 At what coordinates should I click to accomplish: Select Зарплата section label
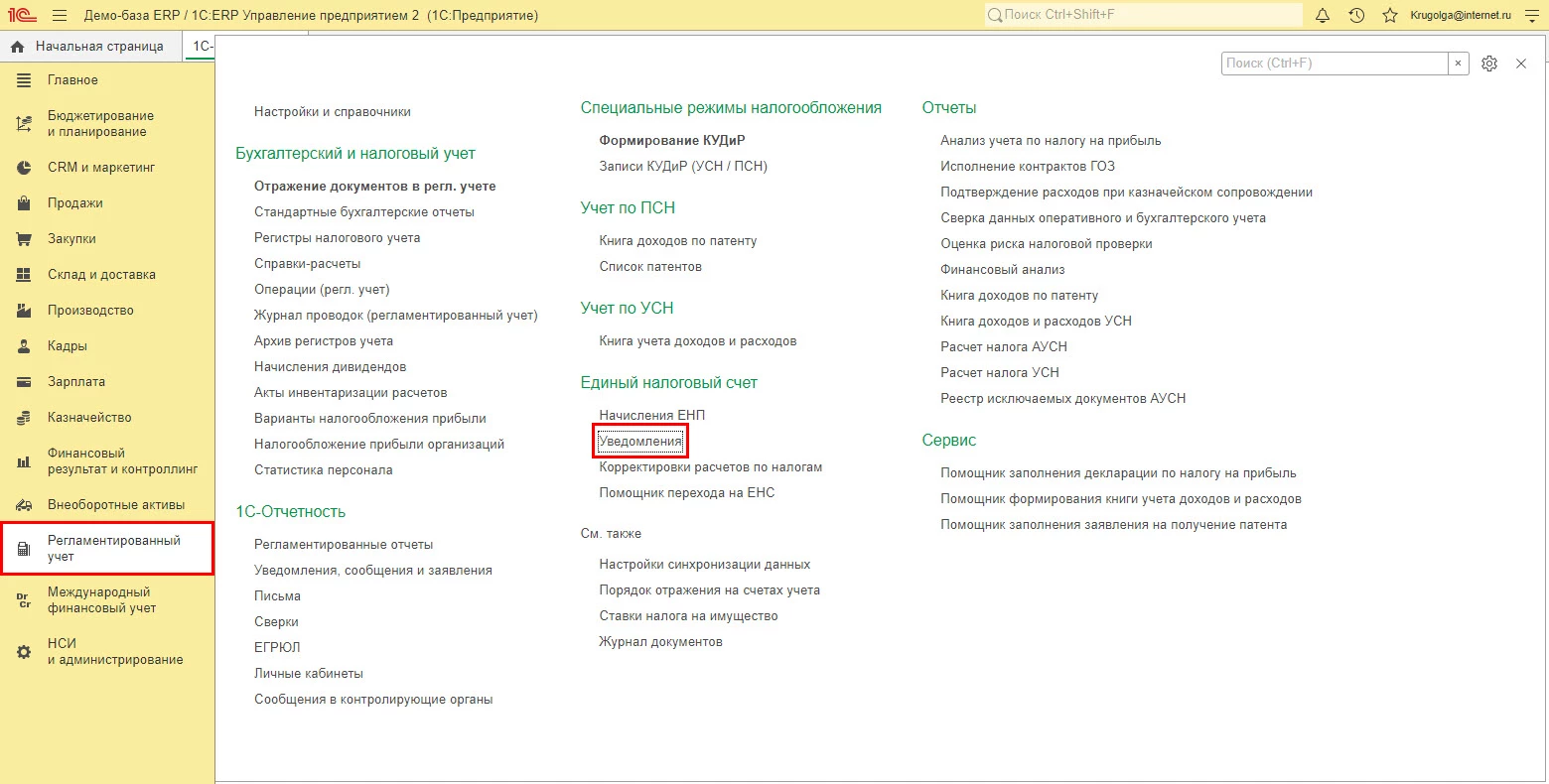click(76, 382)
